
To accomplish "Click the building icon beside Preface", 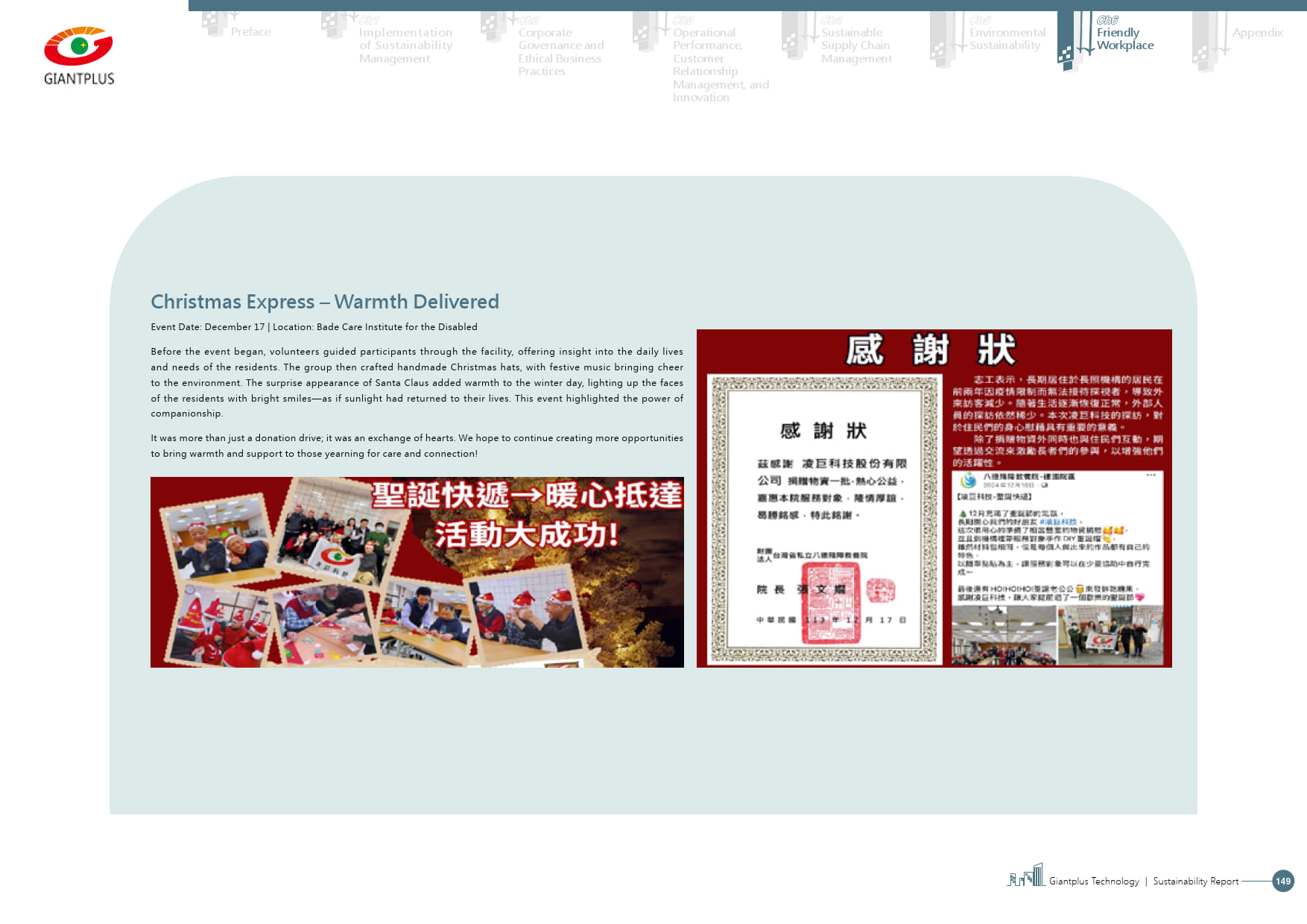I will 215,25.
